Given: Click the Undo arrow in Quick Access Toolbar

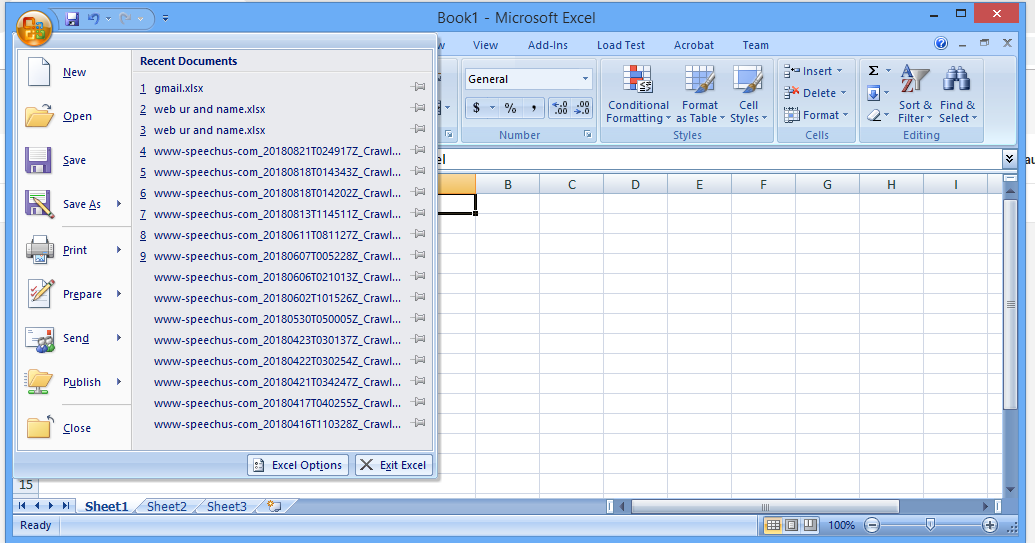Looking at the screenshot, I should (x=93, y=19).
